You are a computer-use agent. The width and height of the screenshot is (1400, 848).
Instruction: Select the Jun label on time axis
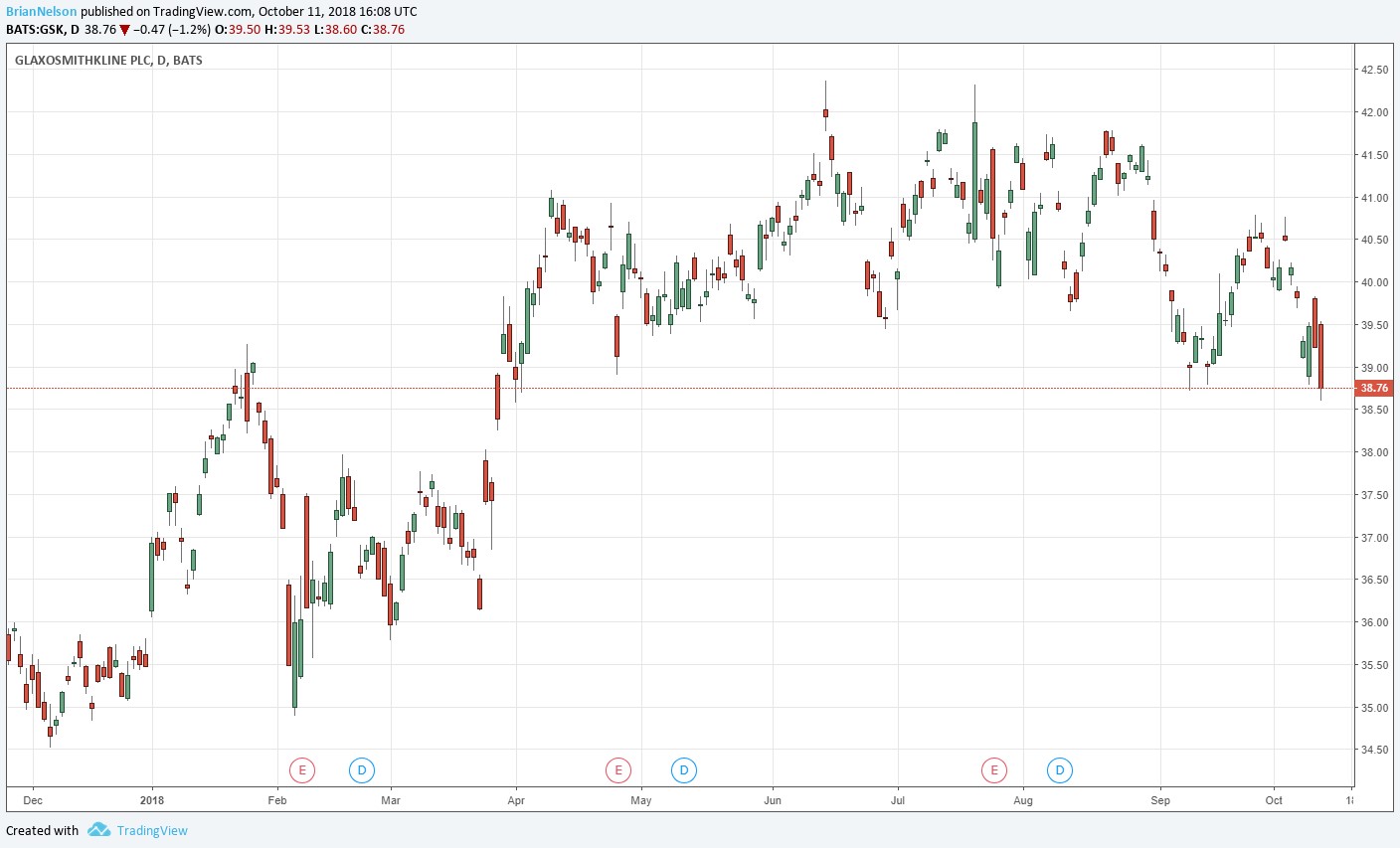[x=773, y=800]
